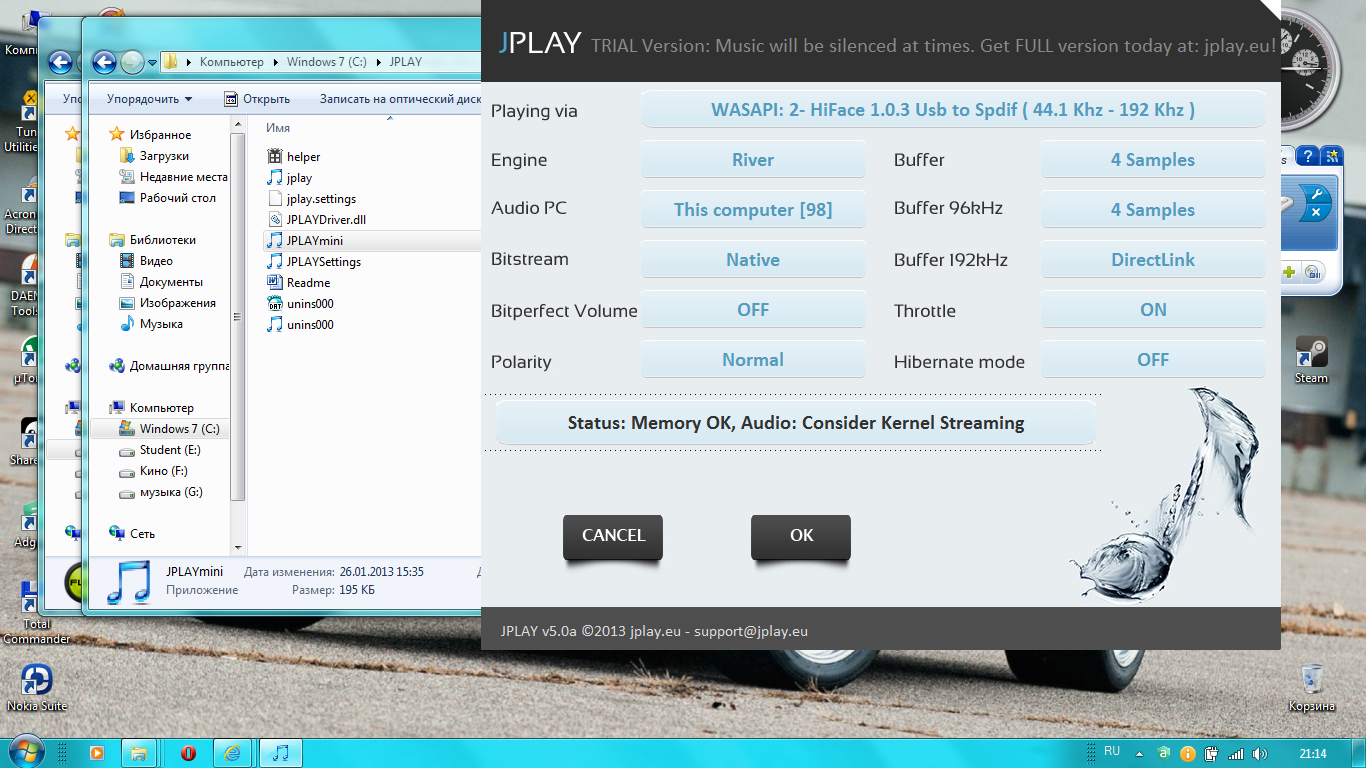1366x768 pixels.
Task: Change Bitstream setting from Native
Action: pos(753,260)
